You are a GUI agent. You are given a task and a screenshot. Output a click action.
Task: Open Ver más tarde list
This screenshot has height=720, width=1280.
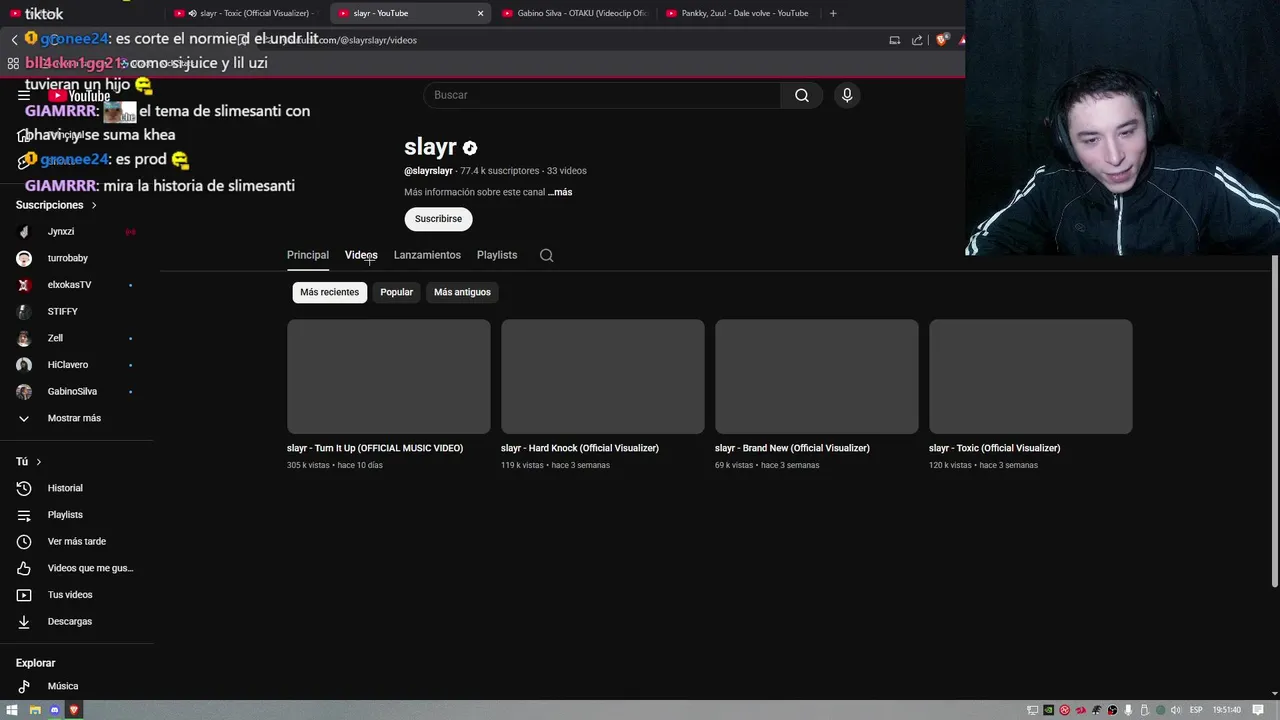(76, 541)
